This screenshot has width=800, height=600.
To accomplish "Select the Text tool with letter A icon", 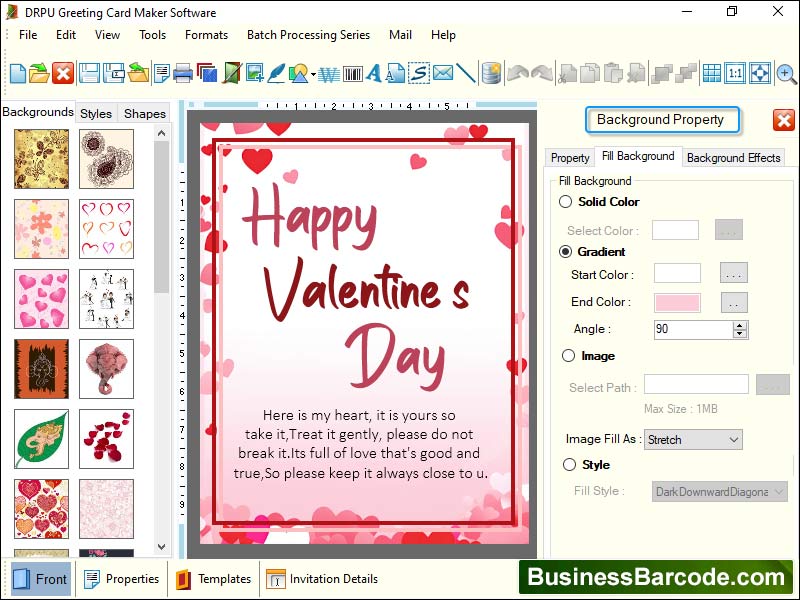I will (375, 73).
